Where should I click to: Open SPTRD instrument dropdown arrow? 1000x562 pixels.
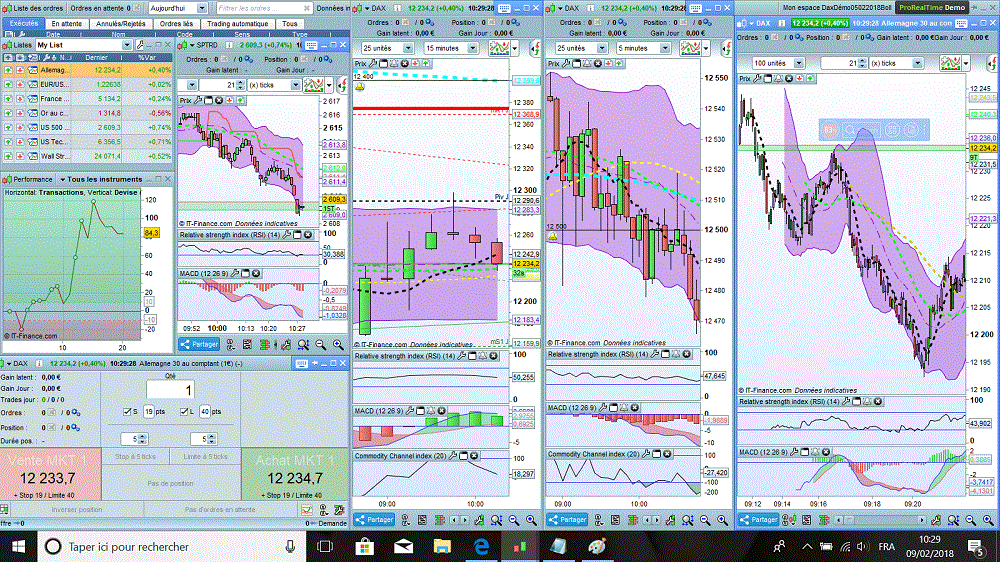(192, 45)
